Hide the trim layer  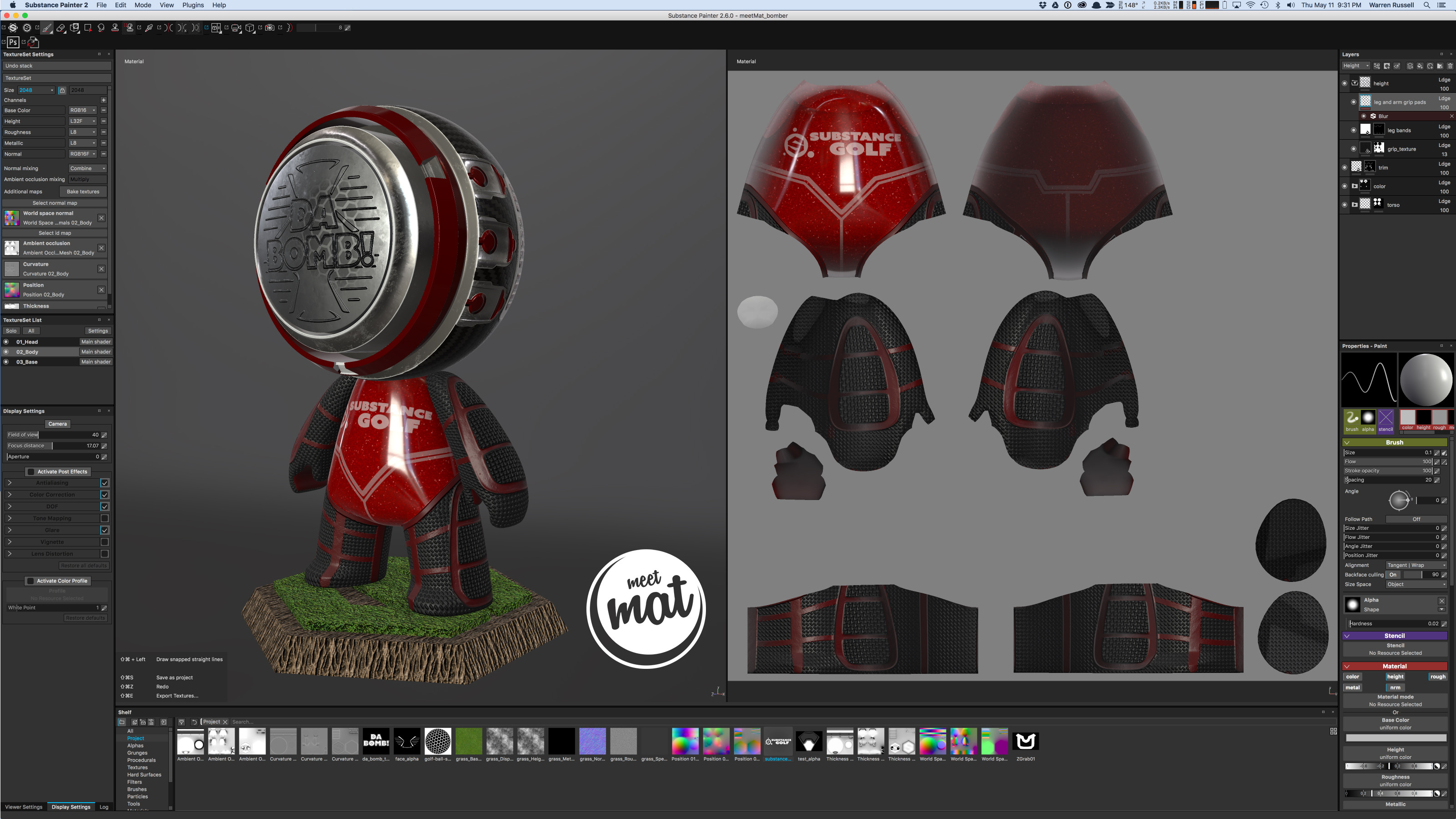click(1345, 167)
